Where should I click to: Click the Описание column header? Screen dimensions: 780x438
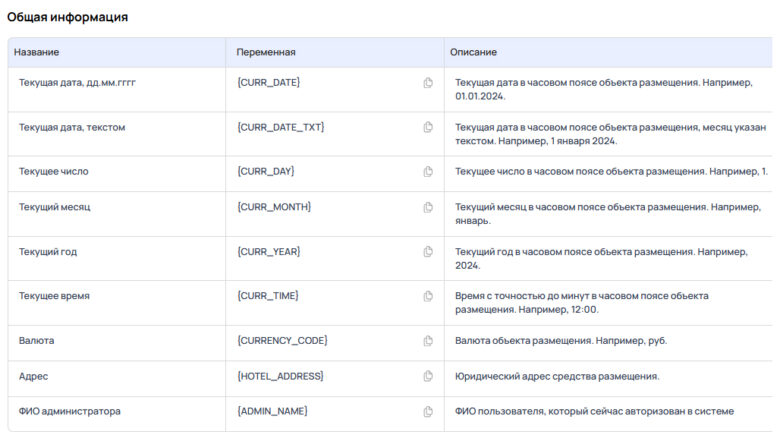coord(473,52)
